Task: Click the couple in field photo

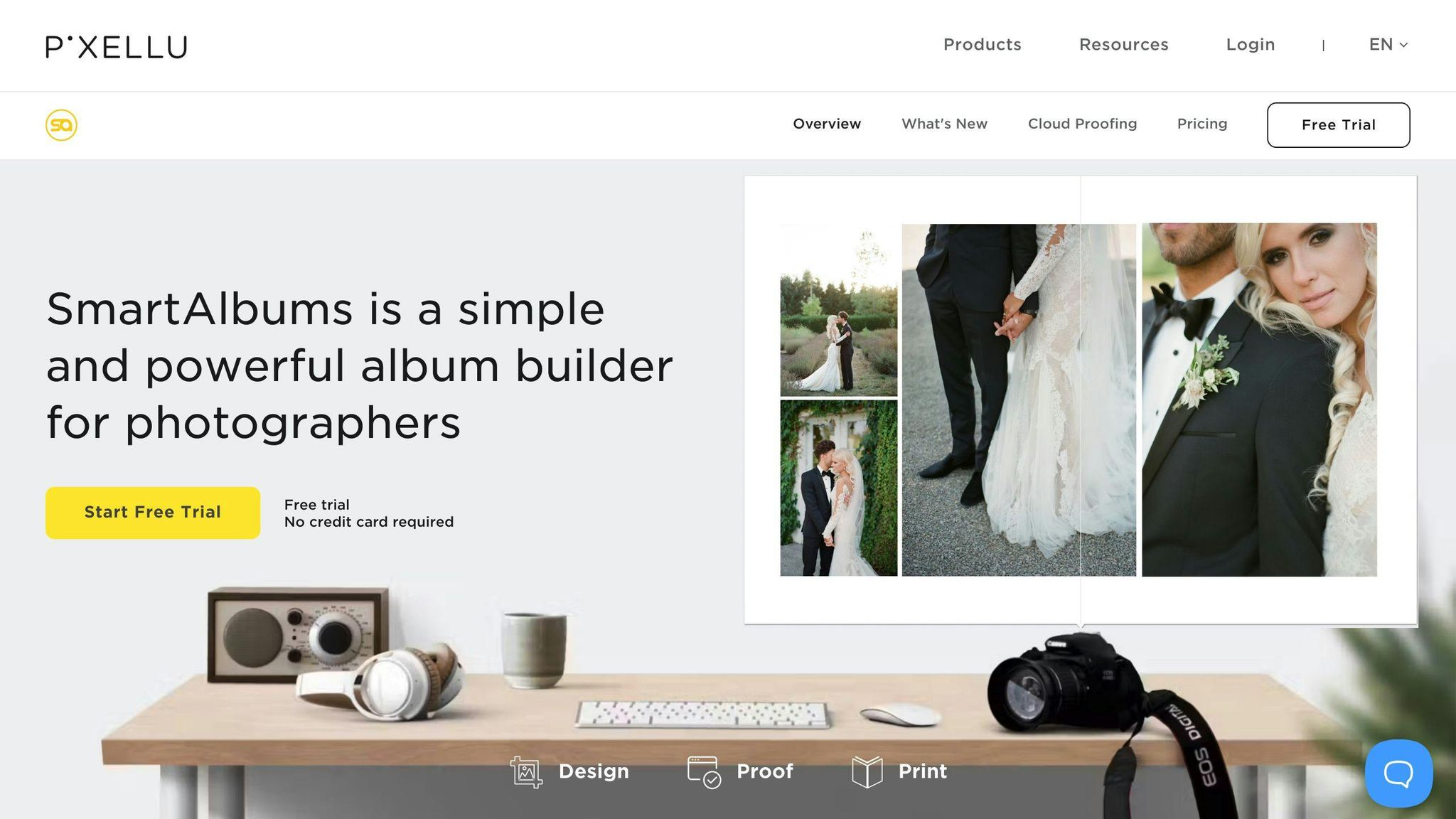Action: 839,310
